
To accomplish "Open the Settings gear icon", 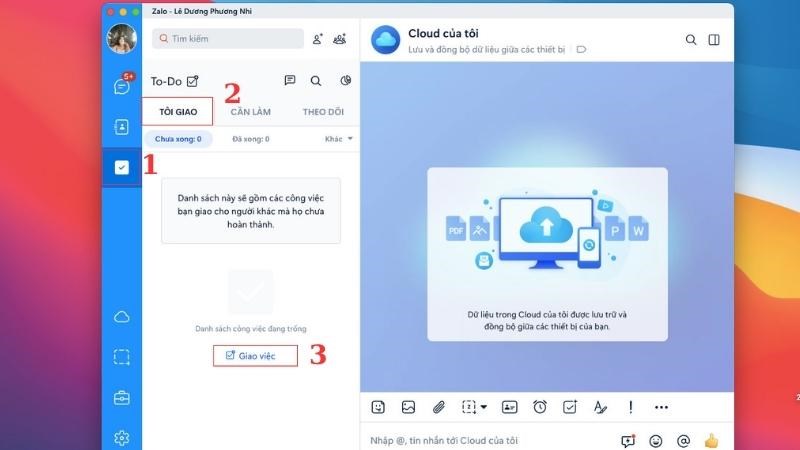I will (x=121, y=437).
